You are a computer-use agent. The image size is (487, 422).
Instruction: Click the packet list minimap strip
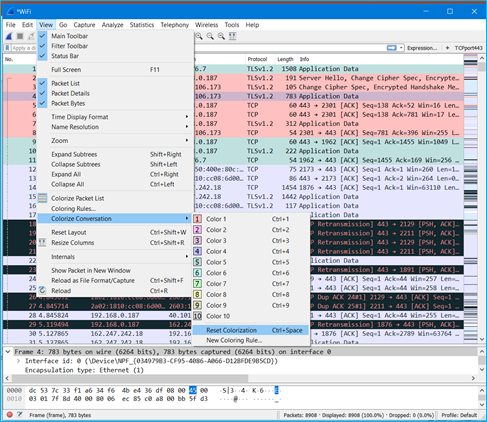point(471,200)
